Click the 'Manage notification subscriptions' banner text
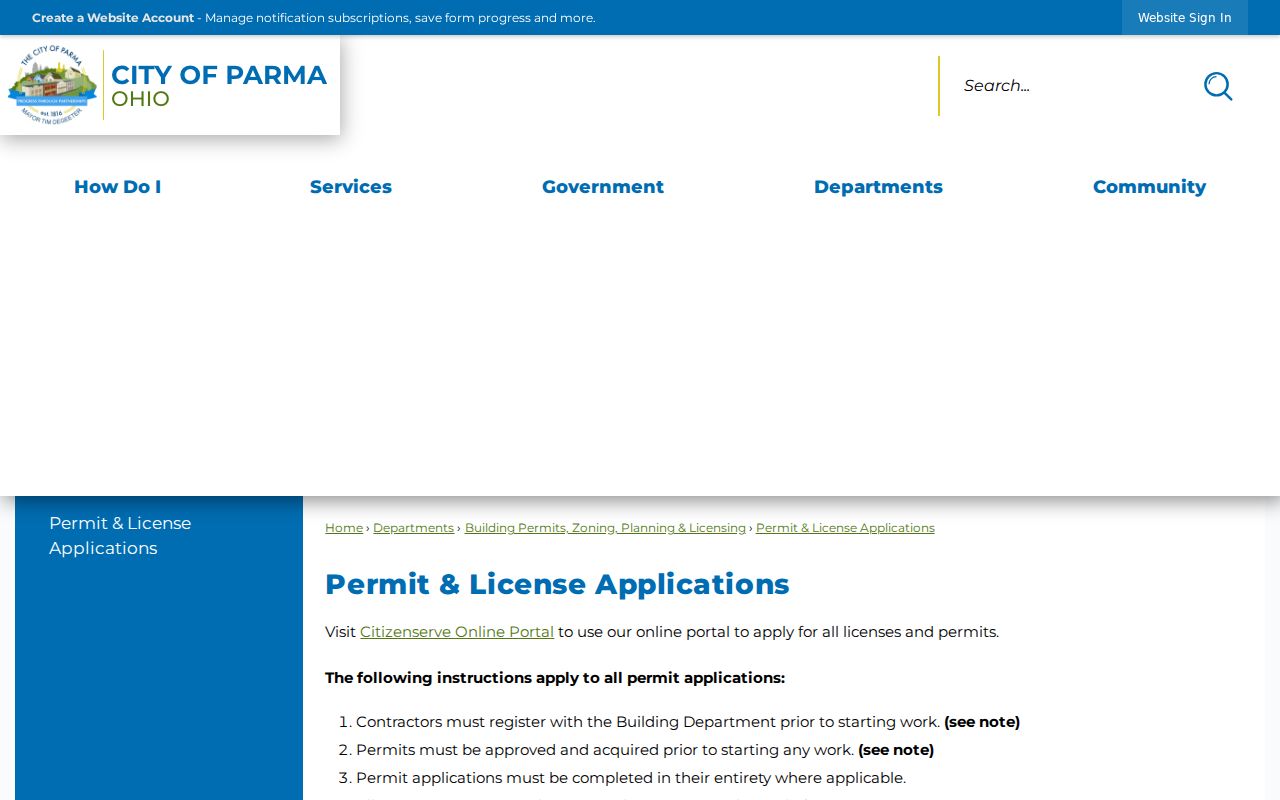The height and width of the screenshot is (800, 1280). [400, 18]
